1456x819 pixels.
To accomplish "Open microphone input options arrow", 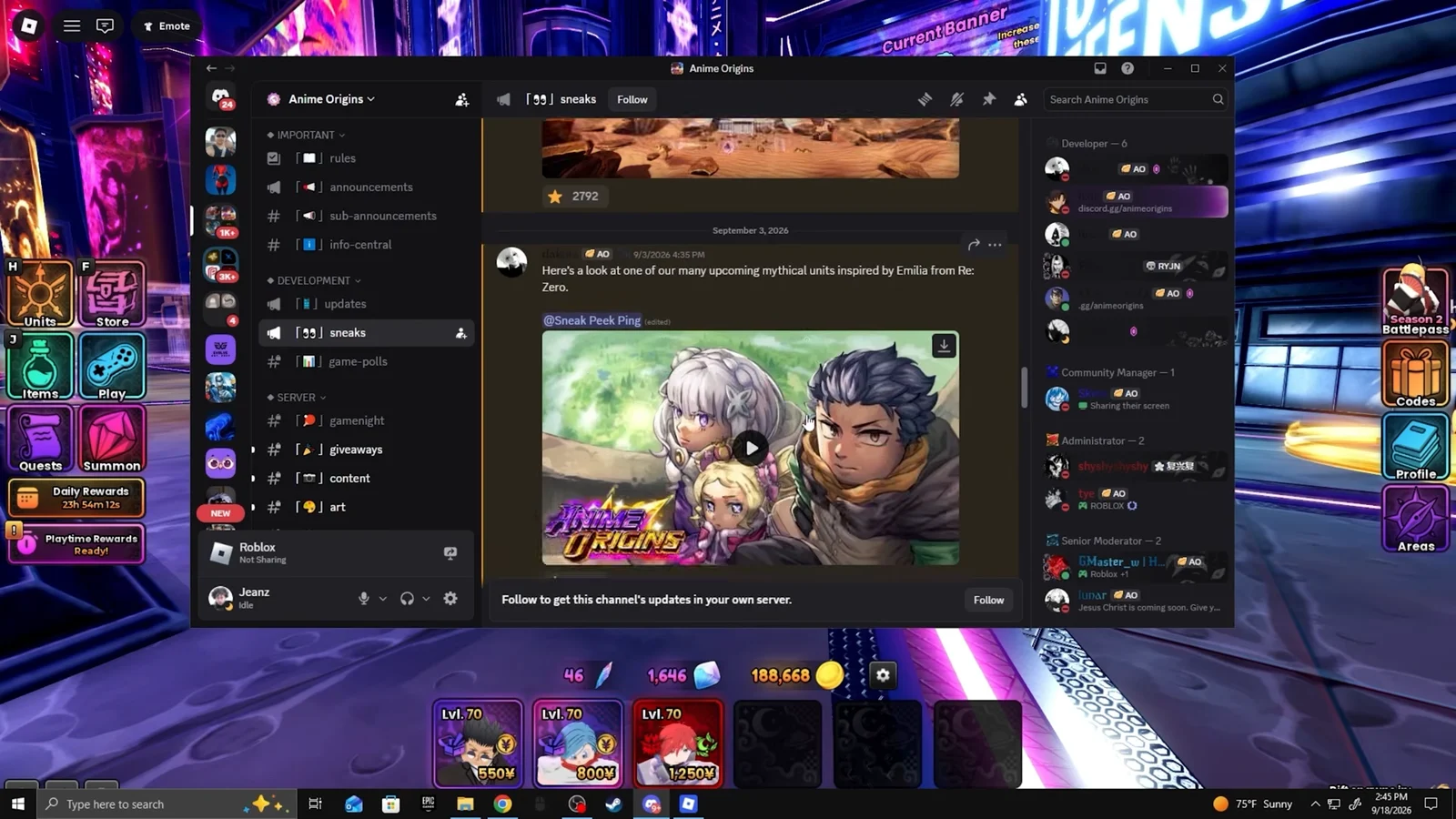I will pos(383,598).
